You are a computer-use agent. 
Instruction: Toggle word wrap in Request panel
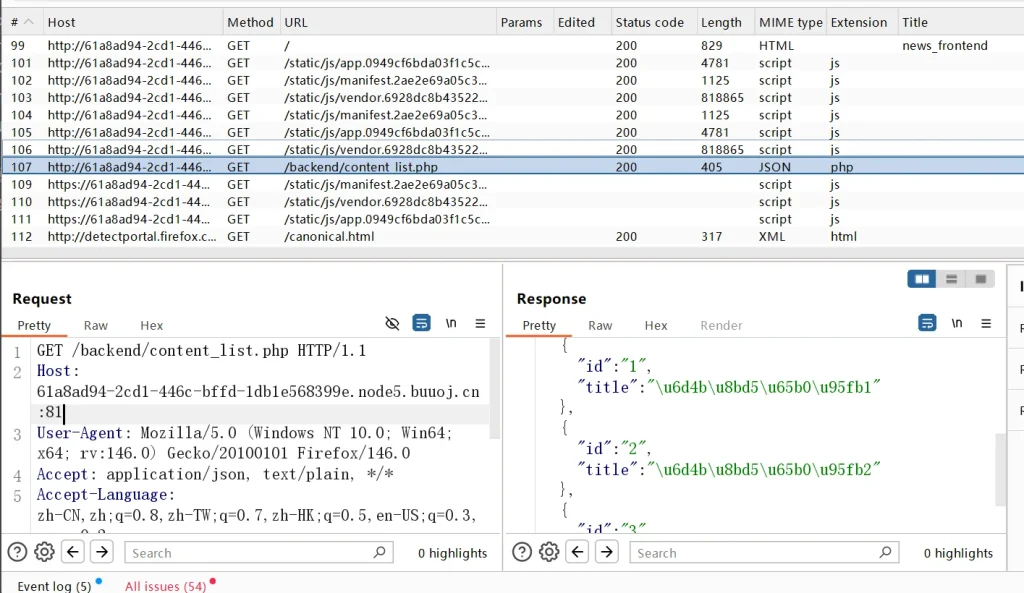pyautogui.click(x=422, y=323)
